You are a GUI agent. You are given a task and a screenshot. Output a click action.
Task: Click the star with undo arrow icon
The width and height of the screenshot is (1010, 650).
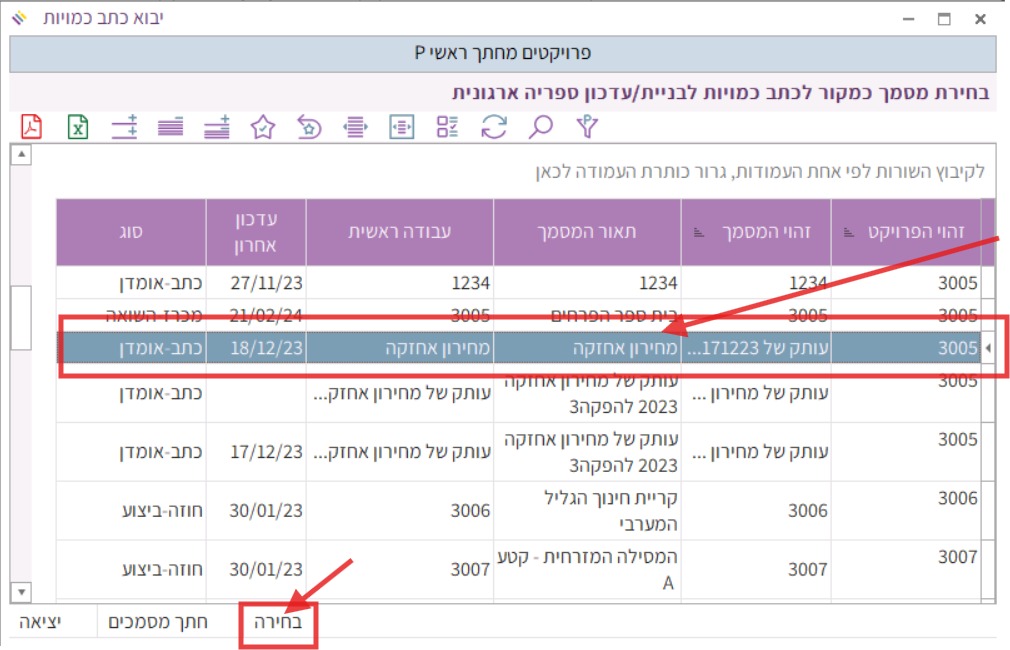coord(309,127)
